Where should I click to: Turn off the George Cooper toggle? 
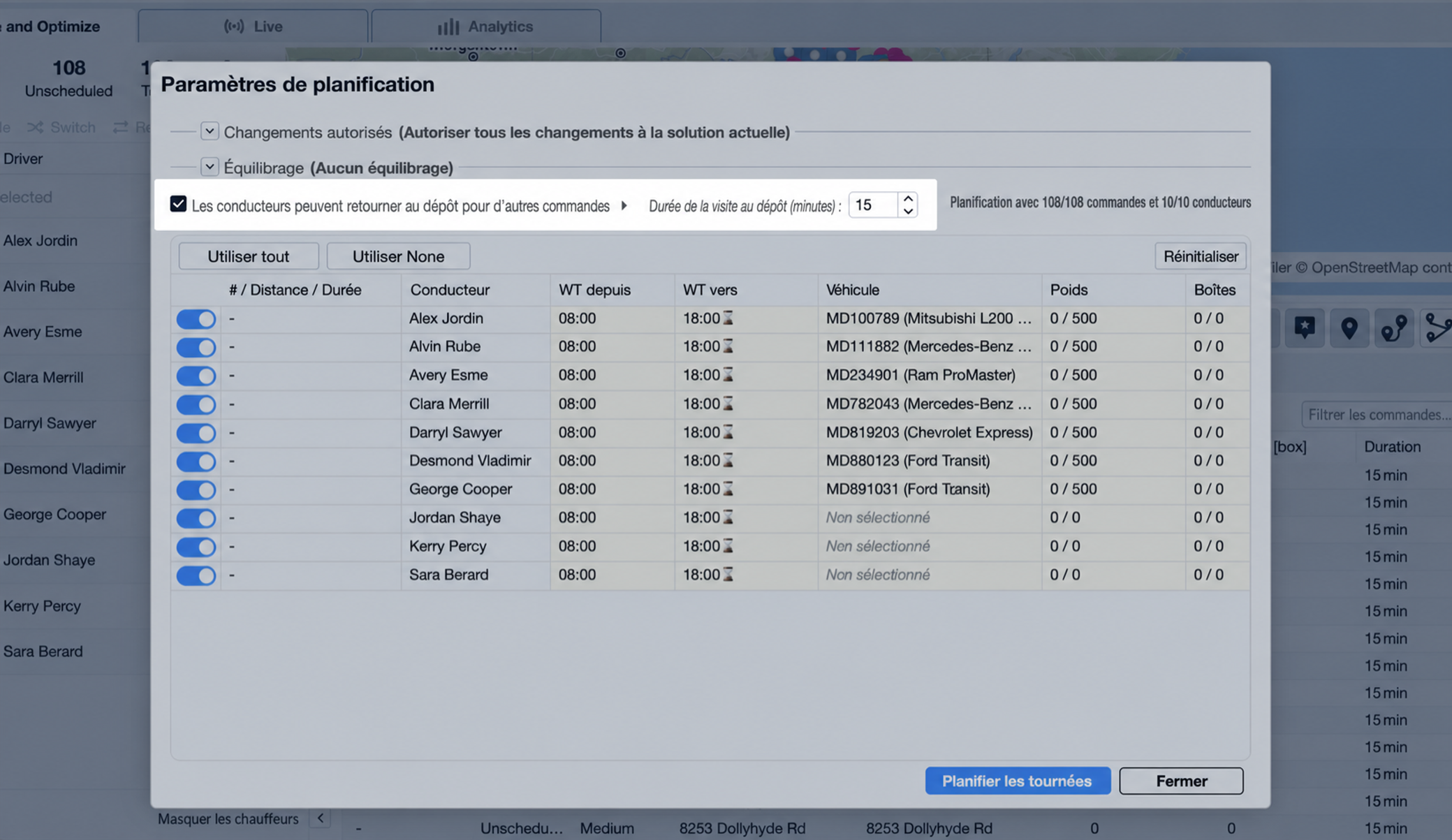(x=196, y=489)
